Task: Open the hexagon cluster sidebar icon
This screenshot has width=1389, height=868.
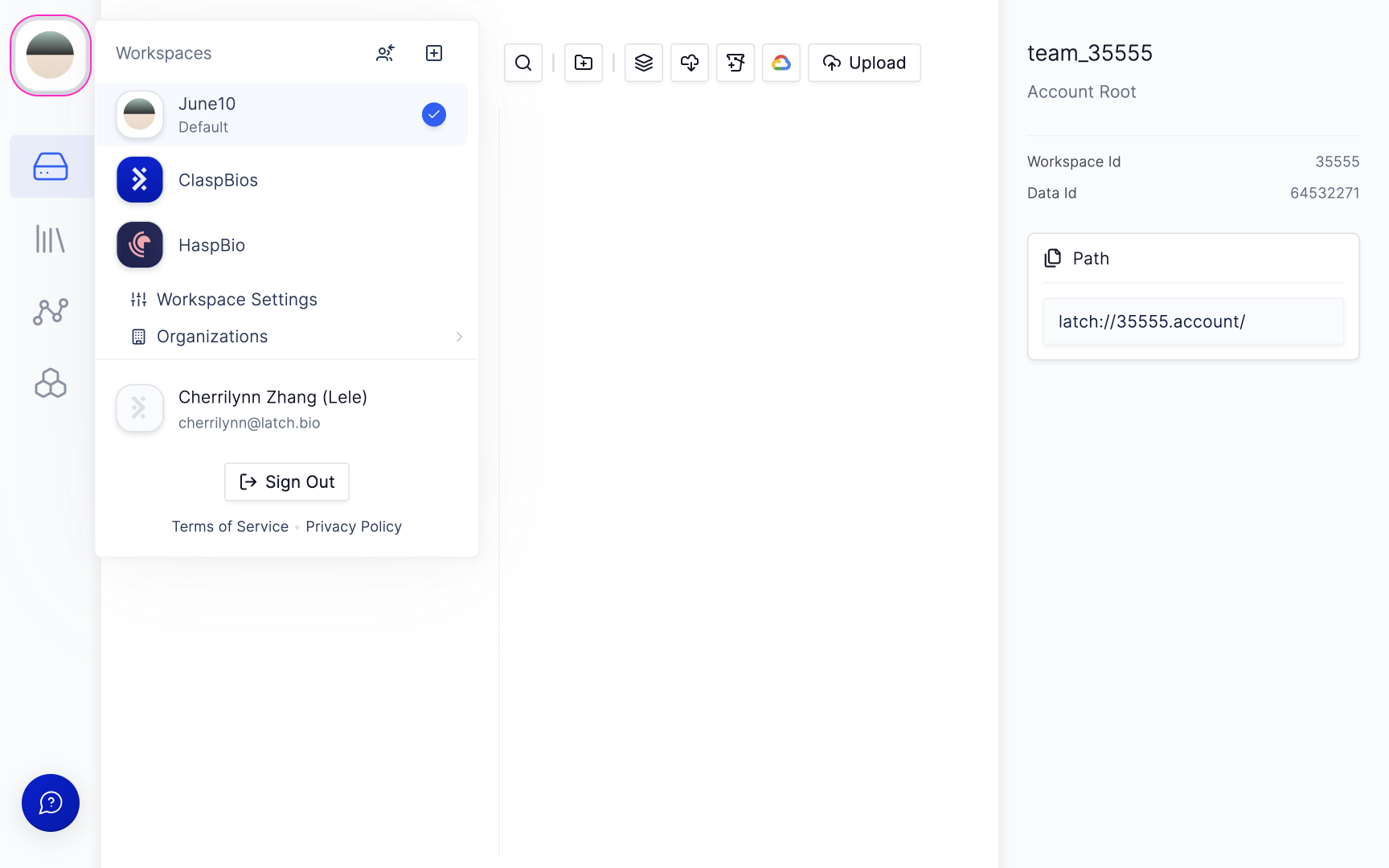Action: pos(51,383)
